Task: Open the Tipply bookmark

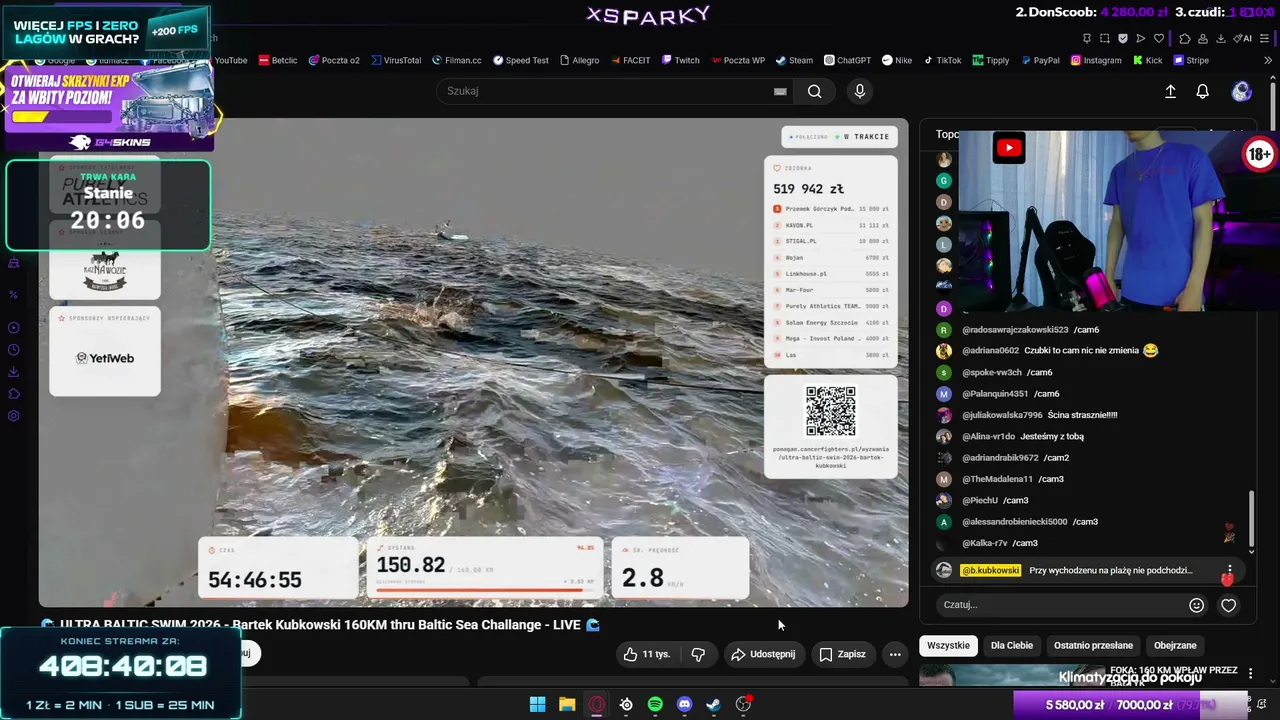Action: click(x=990, y=60)
